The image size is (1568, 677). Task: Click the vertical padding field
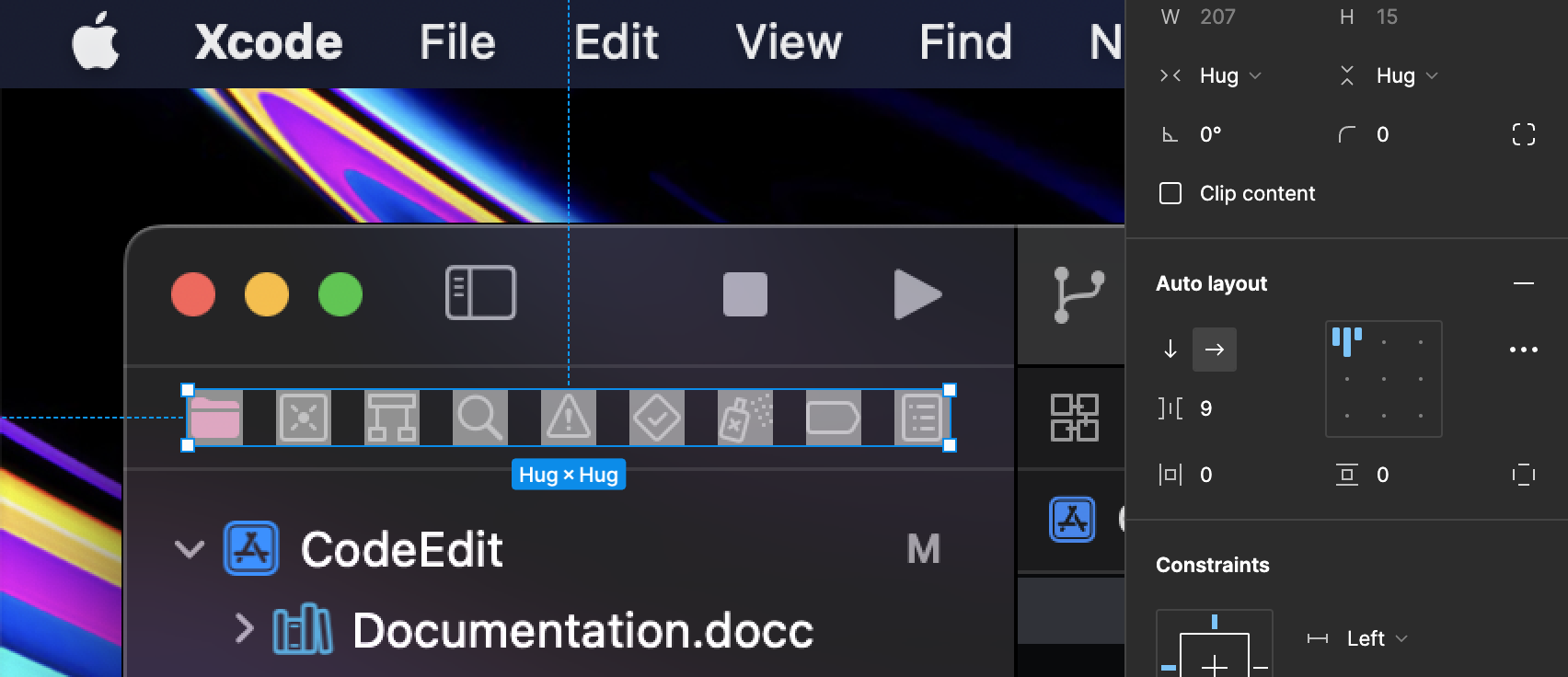pyautogui.click(x=1382, y=475)
